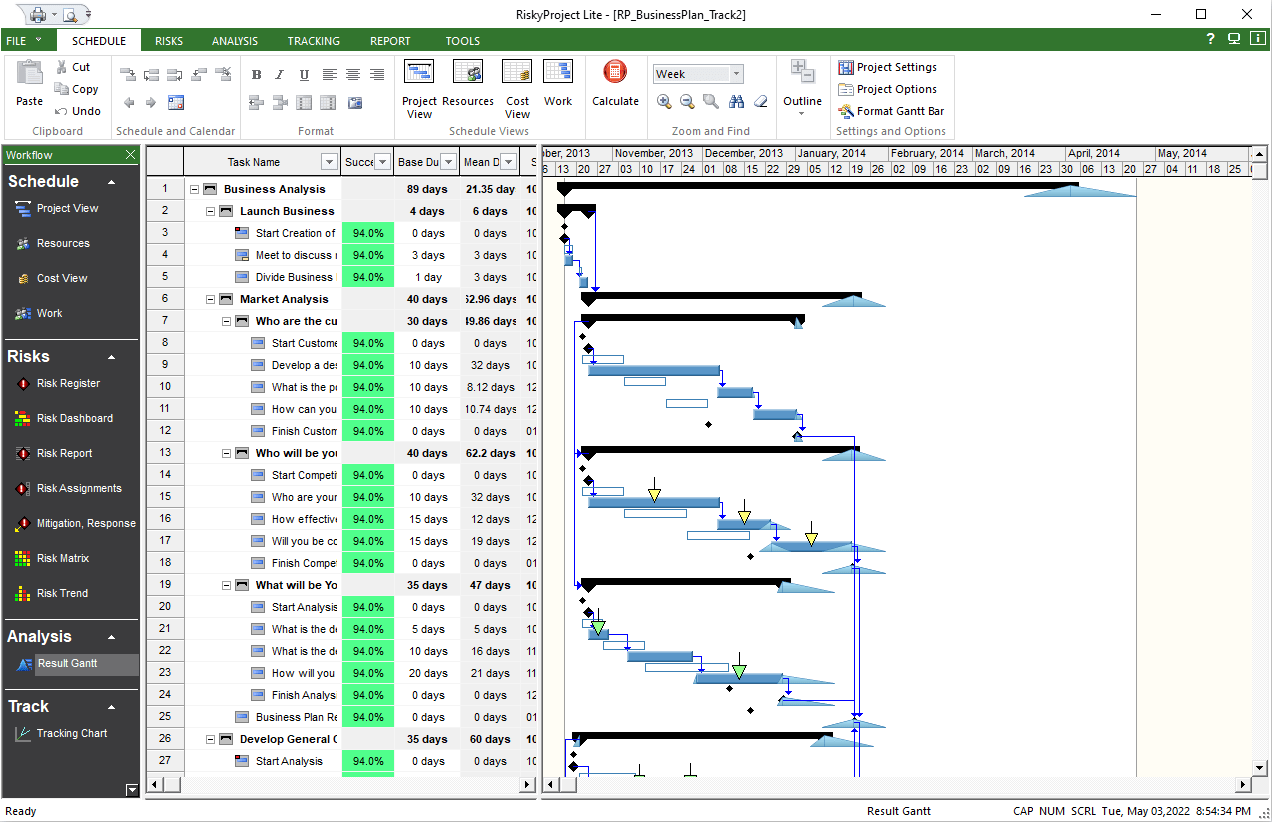
Task: Open Mean Duration column filter dropdown
Action: tap(509, 162)
